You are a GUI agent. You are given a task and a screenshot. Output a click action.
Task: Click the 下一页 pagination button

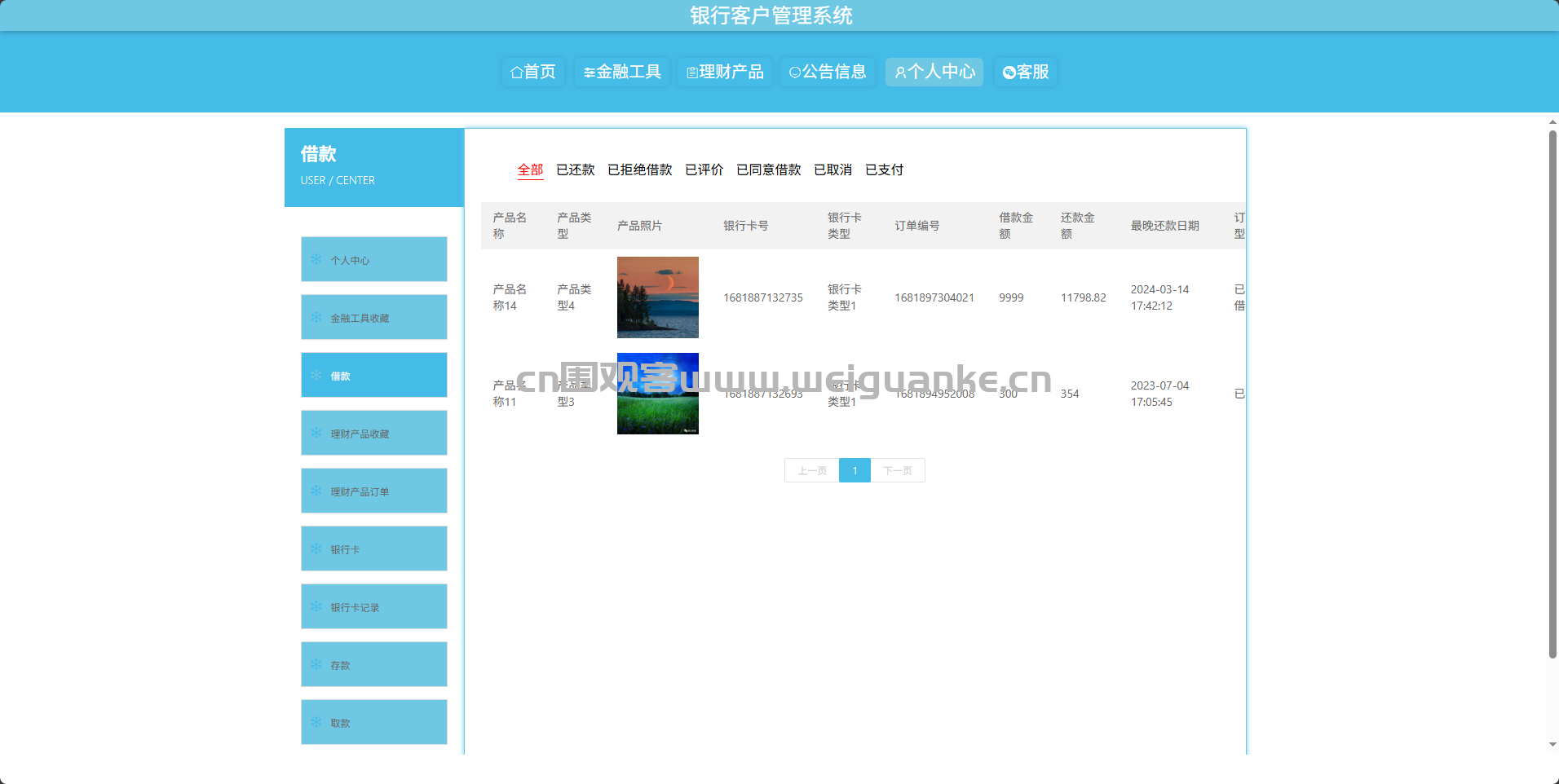point(898,470)
